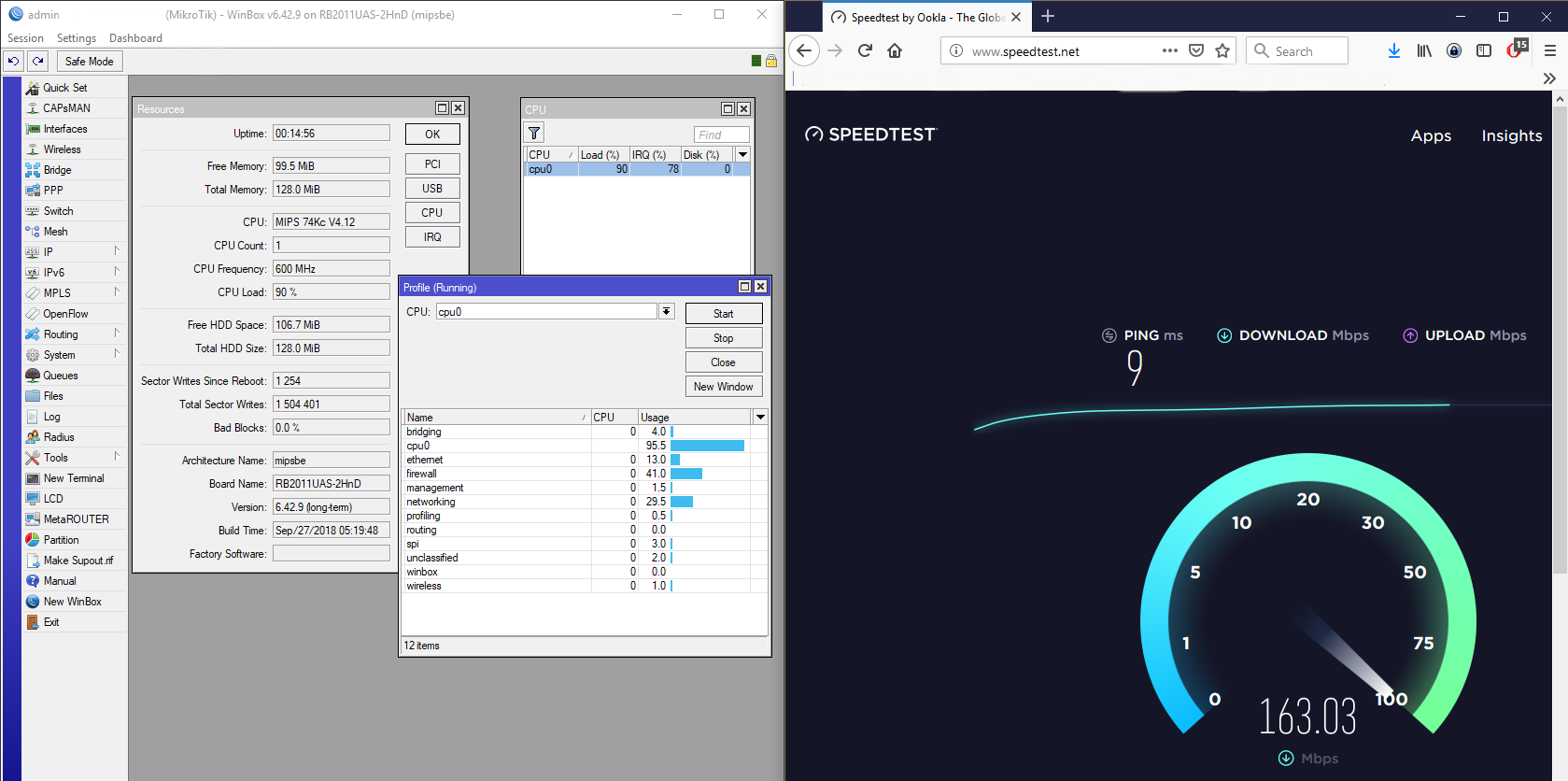
Task: Open Interfaces in sidebar
Action: click(x=65, y=129)
